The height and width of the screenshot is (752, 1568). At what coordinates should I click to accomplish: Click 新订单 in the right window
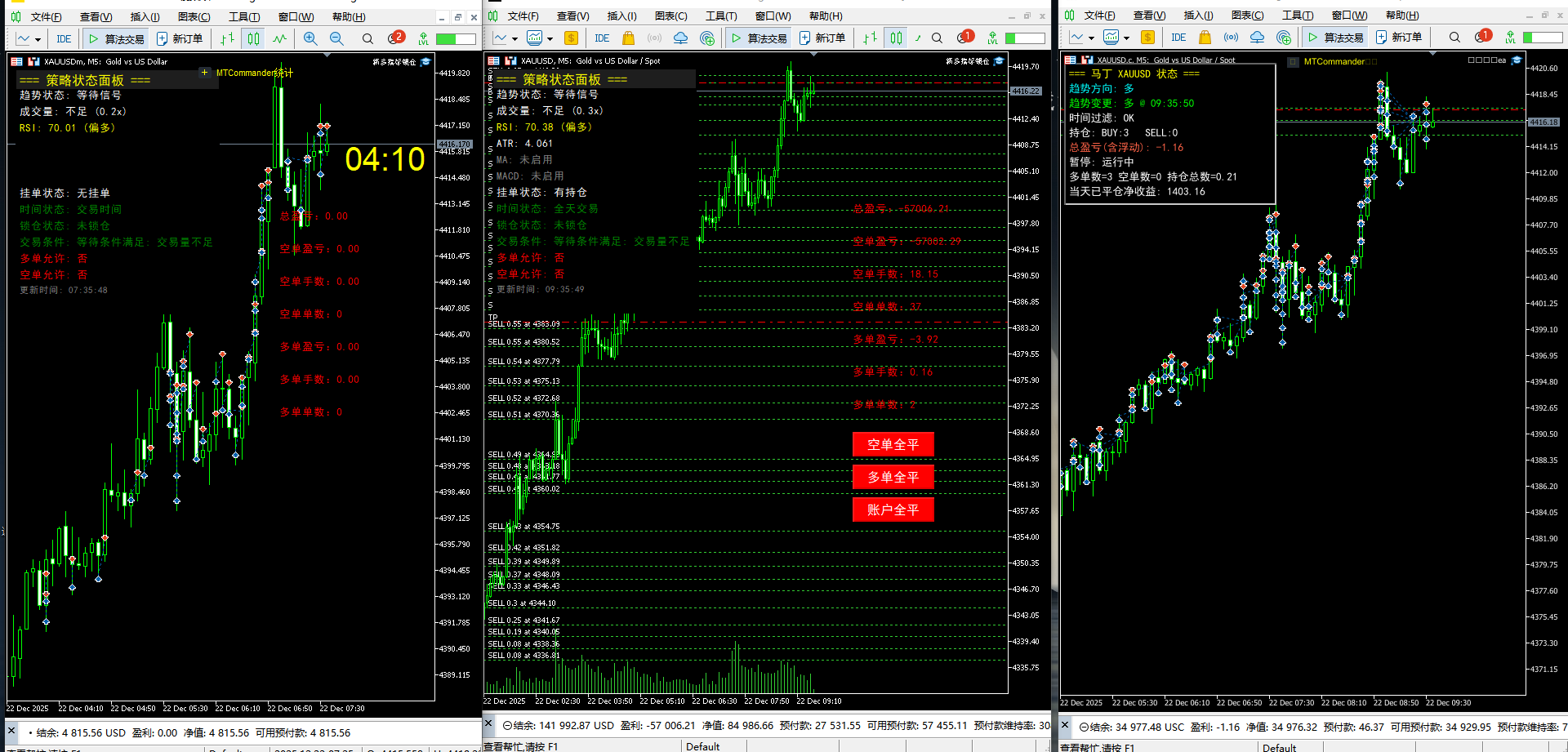[x=1399, y=38]
